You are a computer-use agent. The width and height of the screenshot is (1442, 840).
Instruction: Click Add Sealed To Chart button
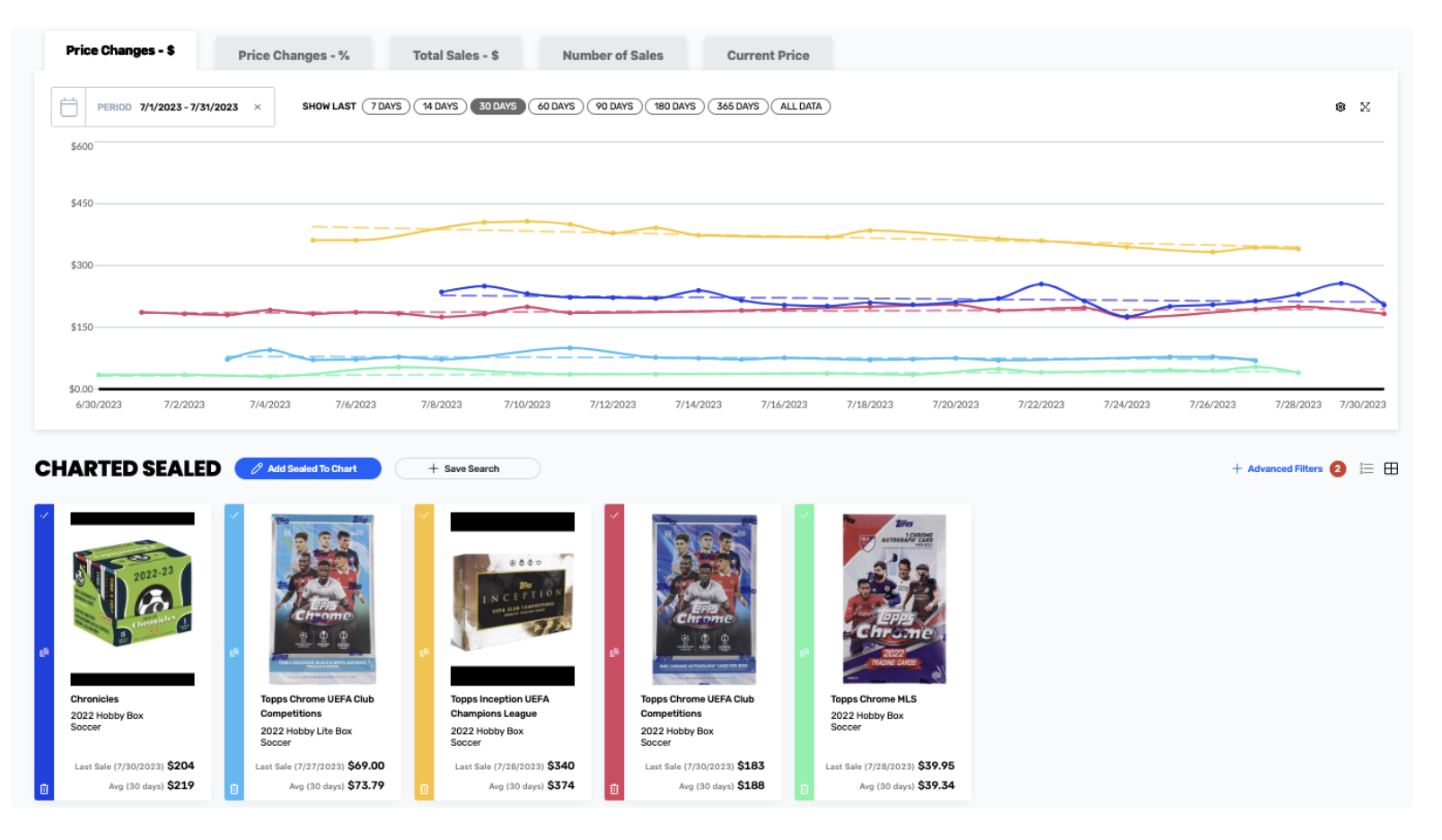[x=308, y=468]
